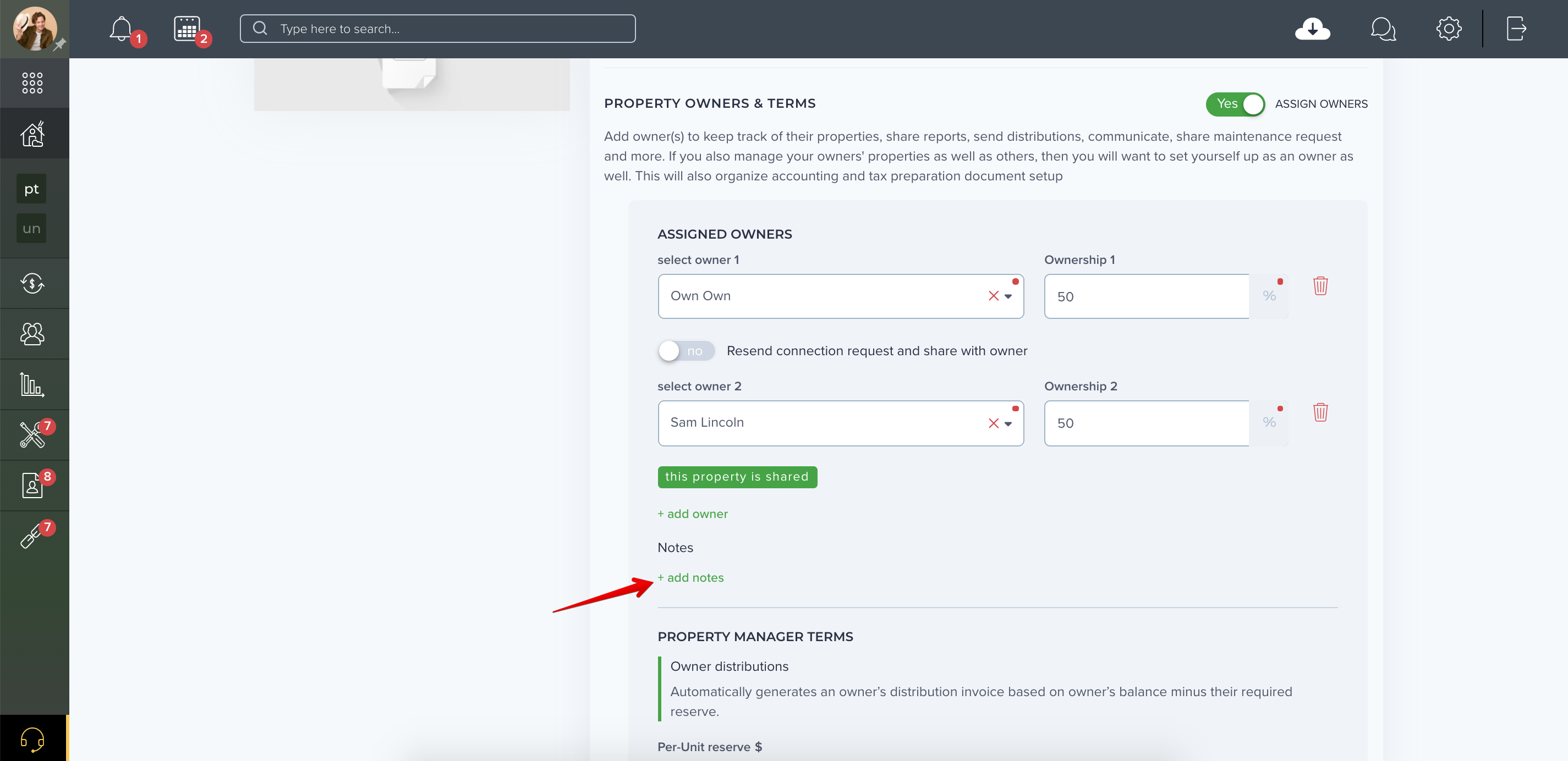Click the 'Per-Unit reserve $' label
The width and height of the screenshot is (1568, 761).
click(709, 747)
